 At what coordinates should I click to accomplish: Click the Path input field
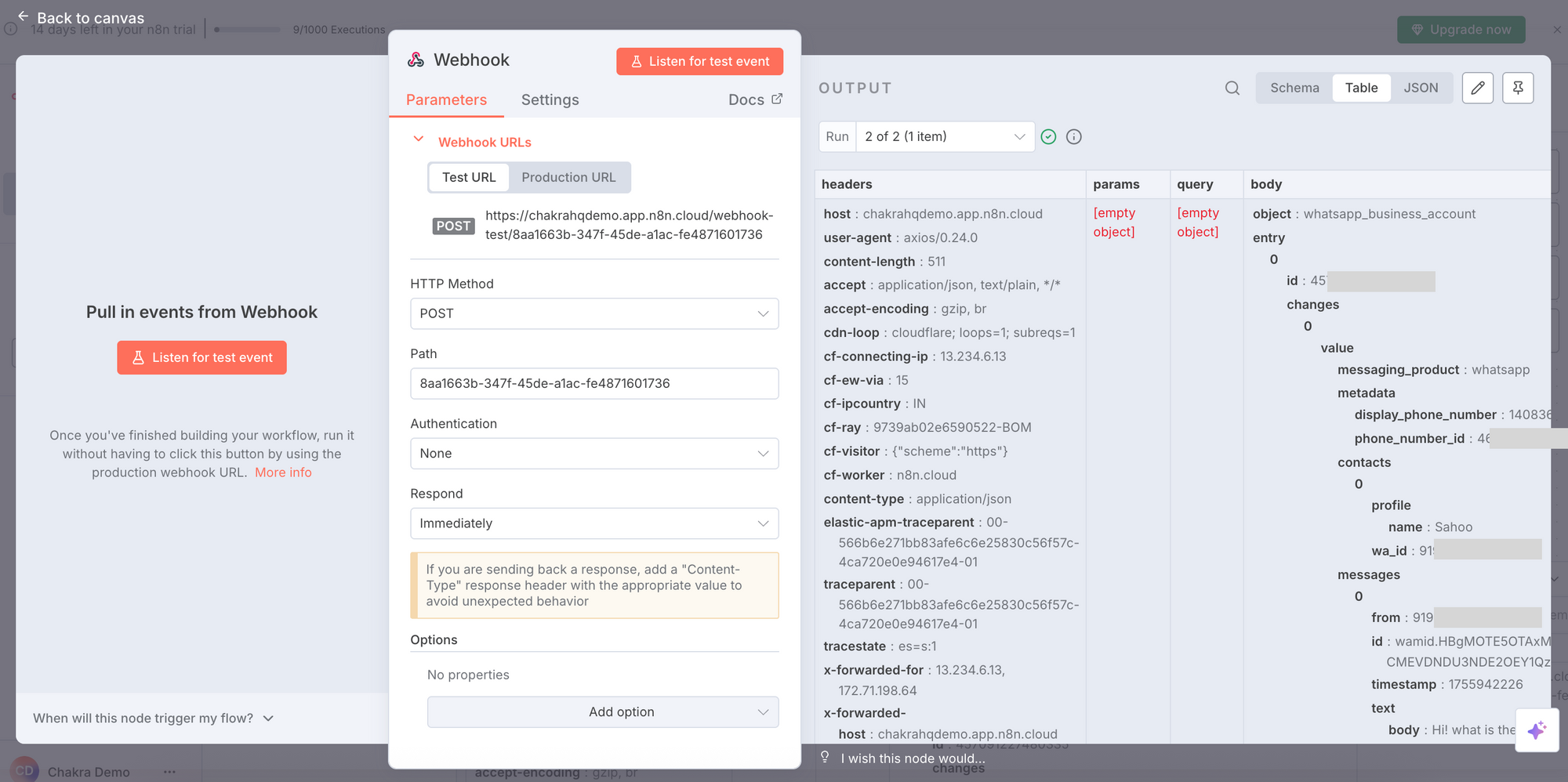[x=594, y=383]
